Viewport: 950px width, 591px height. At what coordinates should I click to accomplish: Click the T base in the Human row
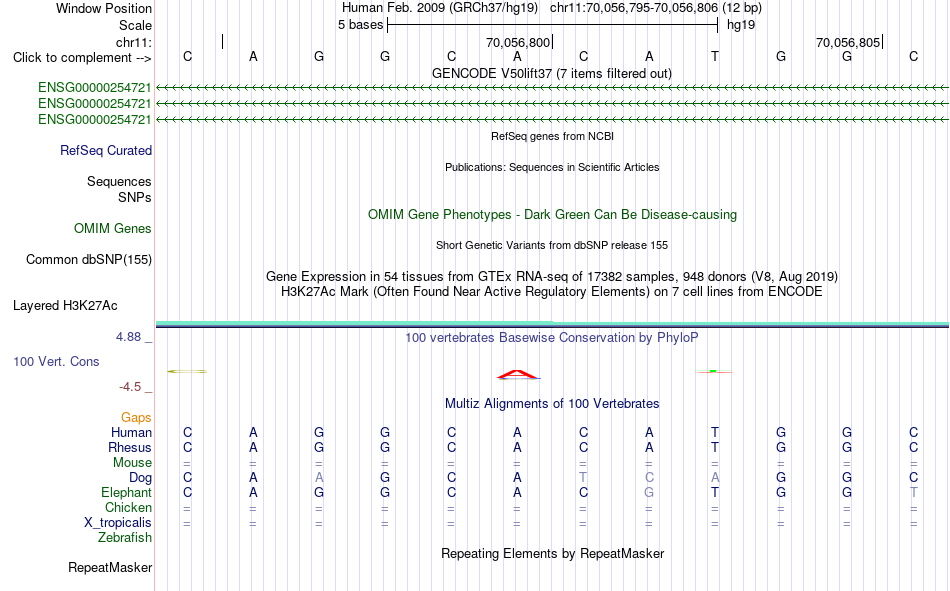[715, 432]
